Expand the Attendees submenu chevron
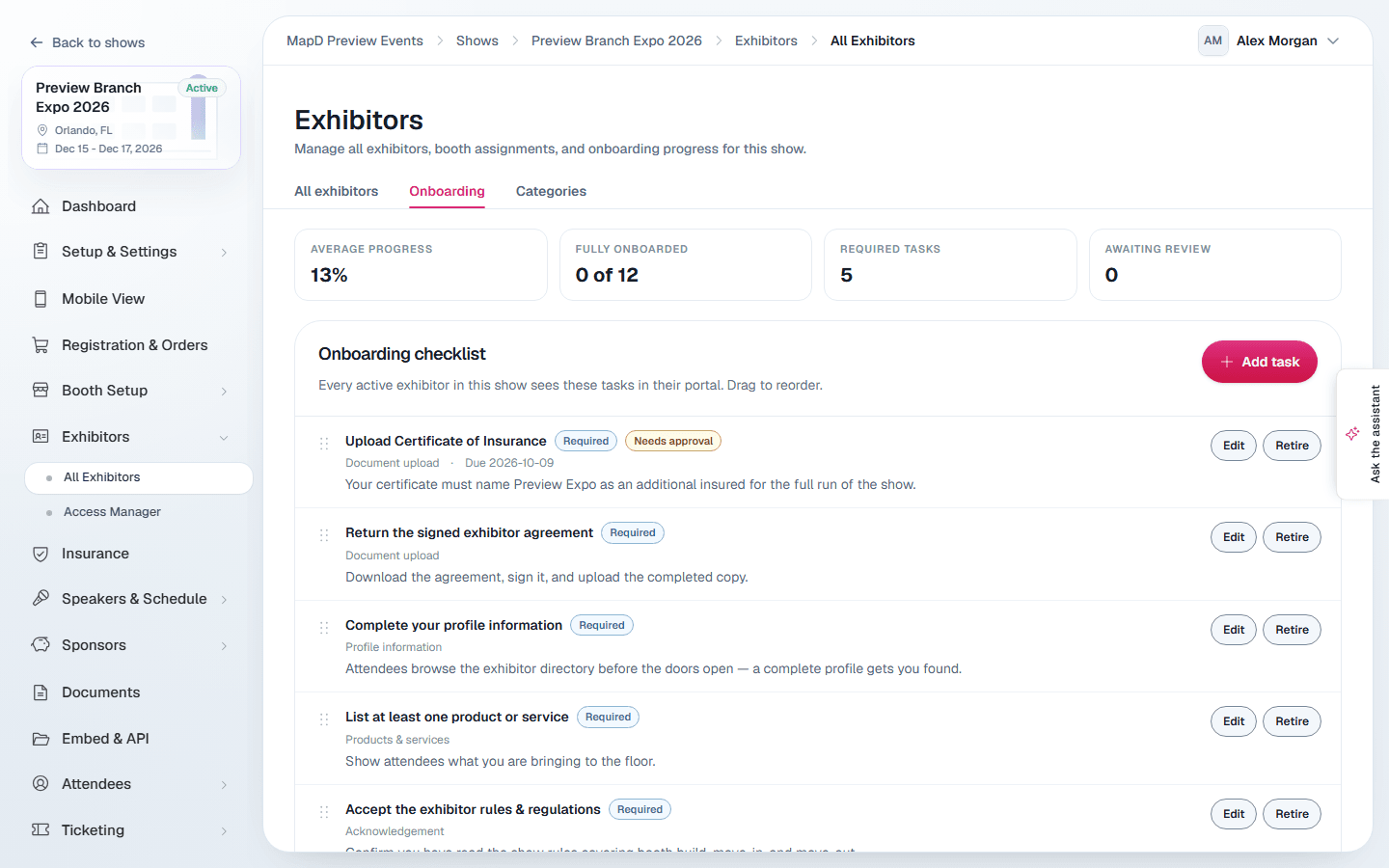Image resolution: width=1389 pixels, height=868 pixels. tap(224, 785)
